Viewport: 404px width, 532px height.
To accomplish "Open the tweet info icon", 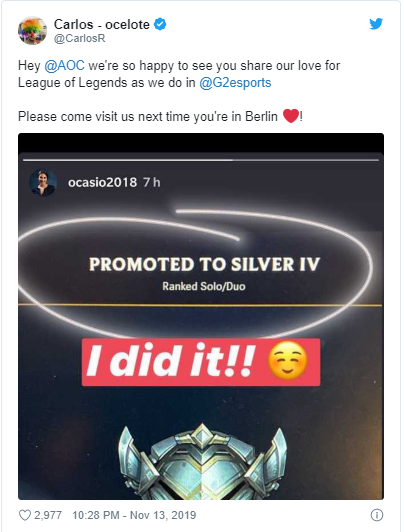I will [377, 515].
